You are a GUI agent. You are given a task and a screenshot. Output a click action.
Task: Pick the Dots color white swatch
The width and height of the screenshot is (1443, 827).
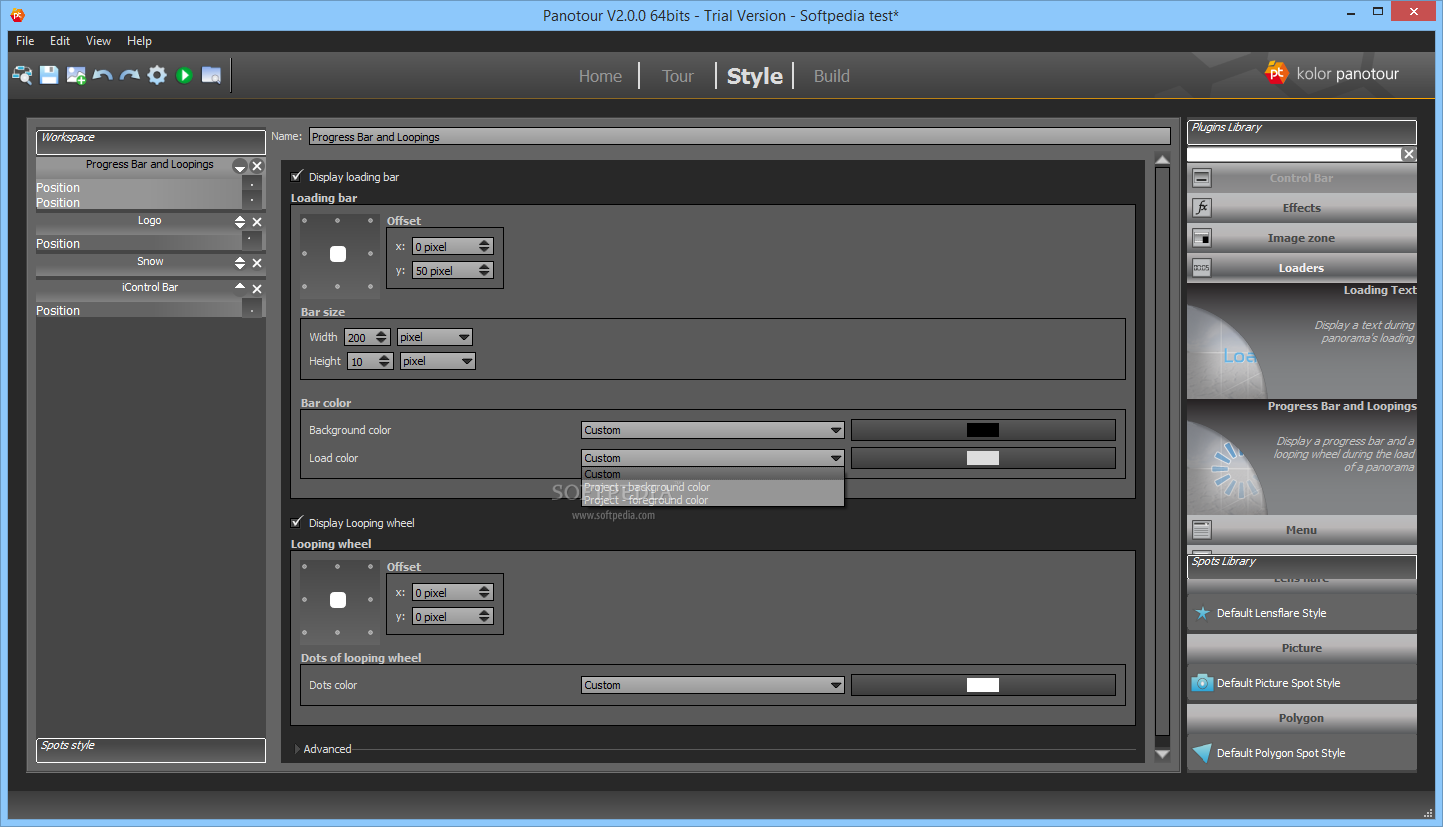pos(983,685)
